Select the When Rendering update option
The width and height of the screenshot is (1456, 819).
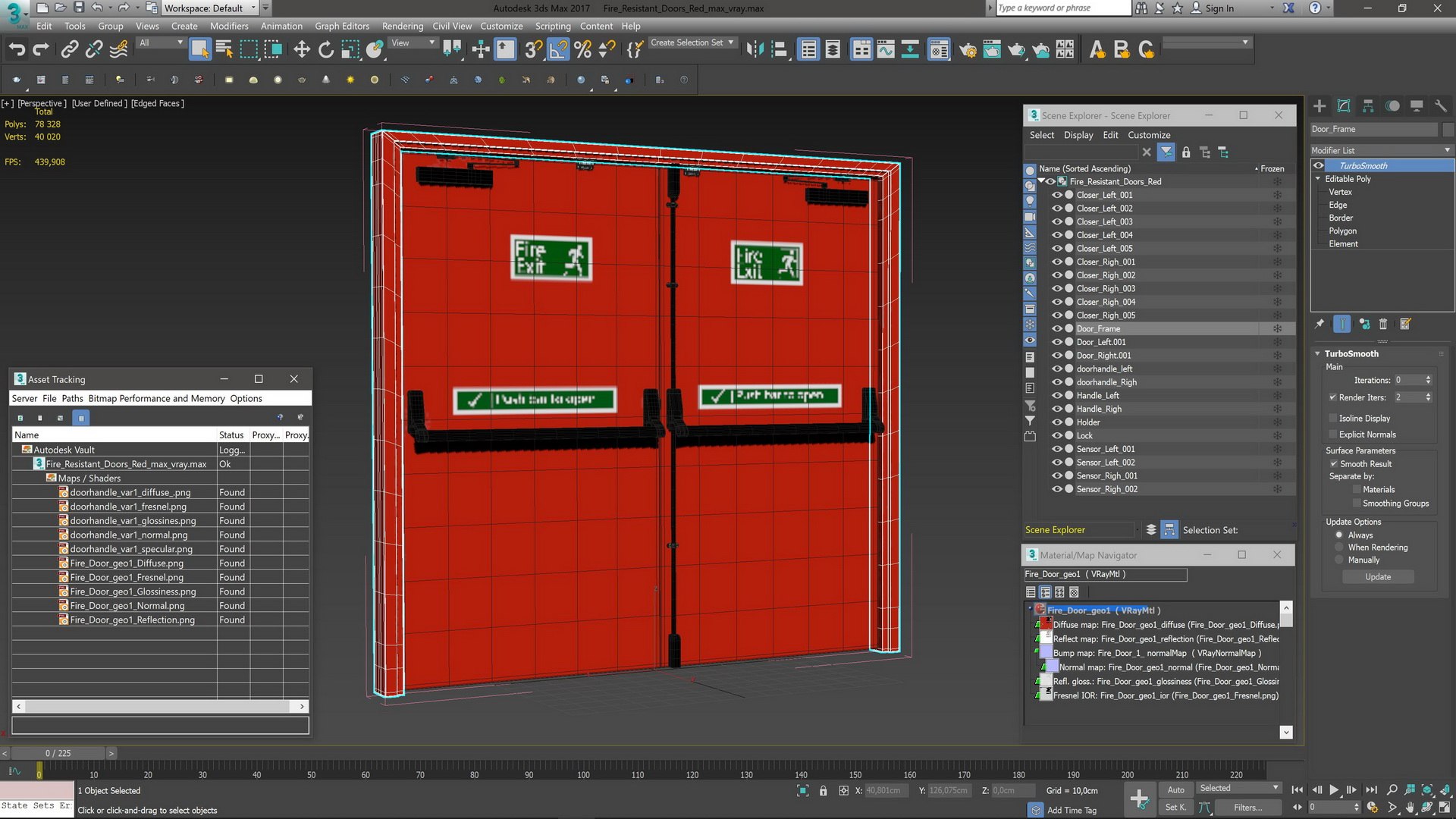coord(1339,548)
